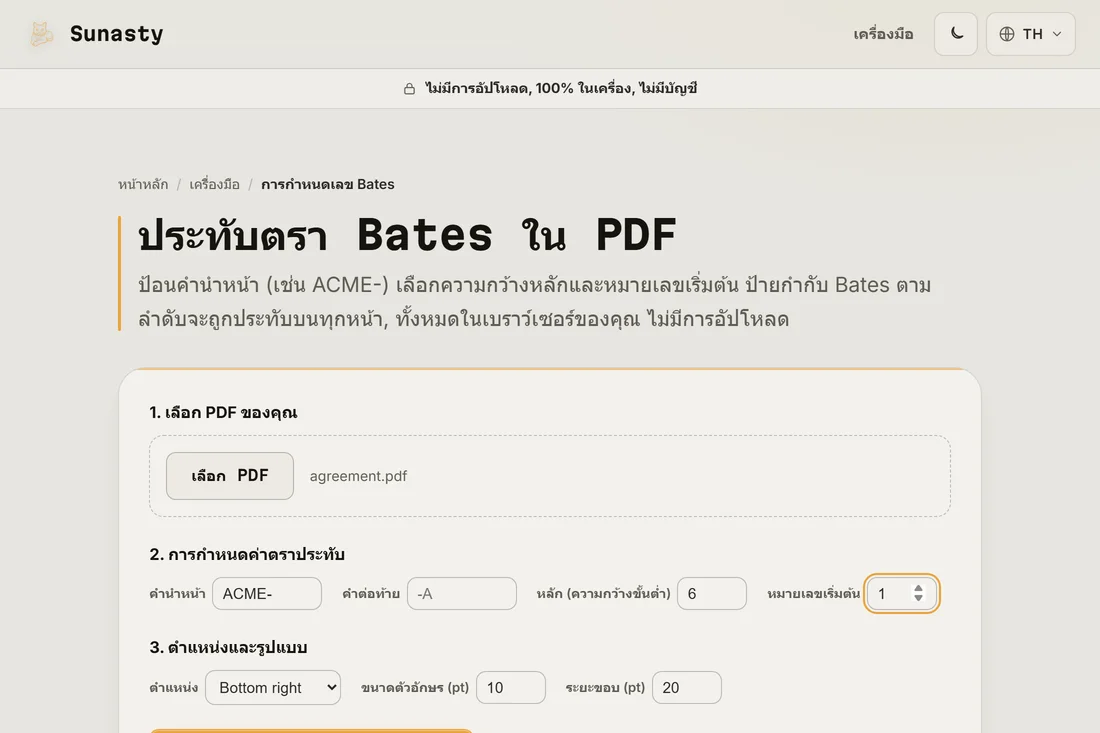
Task: Click the การกำหนดเลข Bates breadcrumb text
Action: coord(328,184)
